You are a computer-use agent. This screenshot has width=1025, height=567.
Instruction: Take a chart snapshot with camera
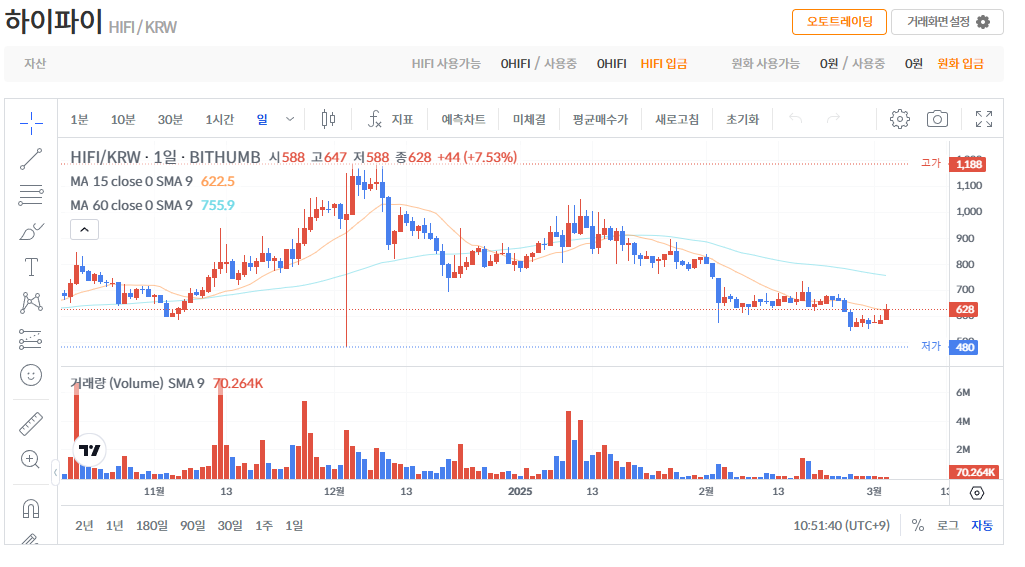937,119
